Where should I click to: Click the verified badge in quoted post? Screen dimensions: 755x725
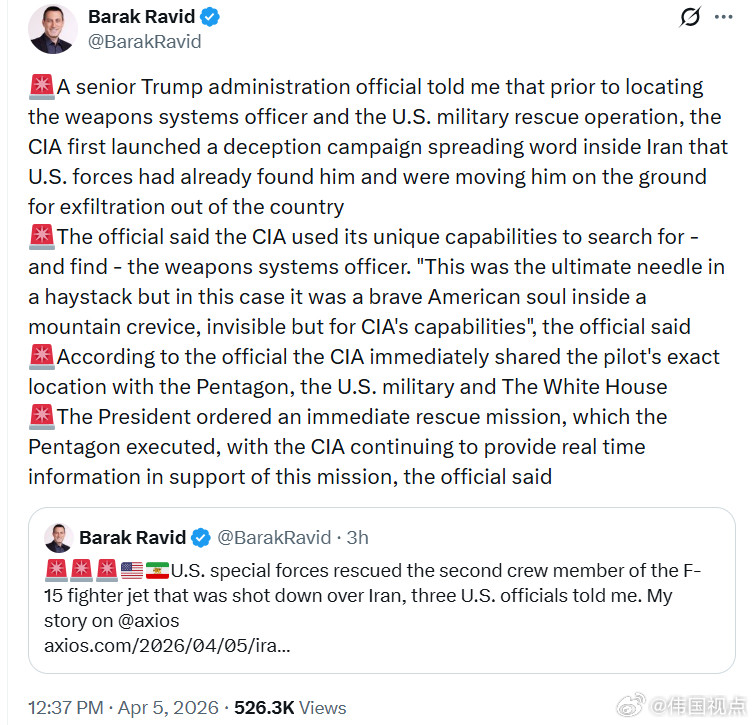(200, 538)
